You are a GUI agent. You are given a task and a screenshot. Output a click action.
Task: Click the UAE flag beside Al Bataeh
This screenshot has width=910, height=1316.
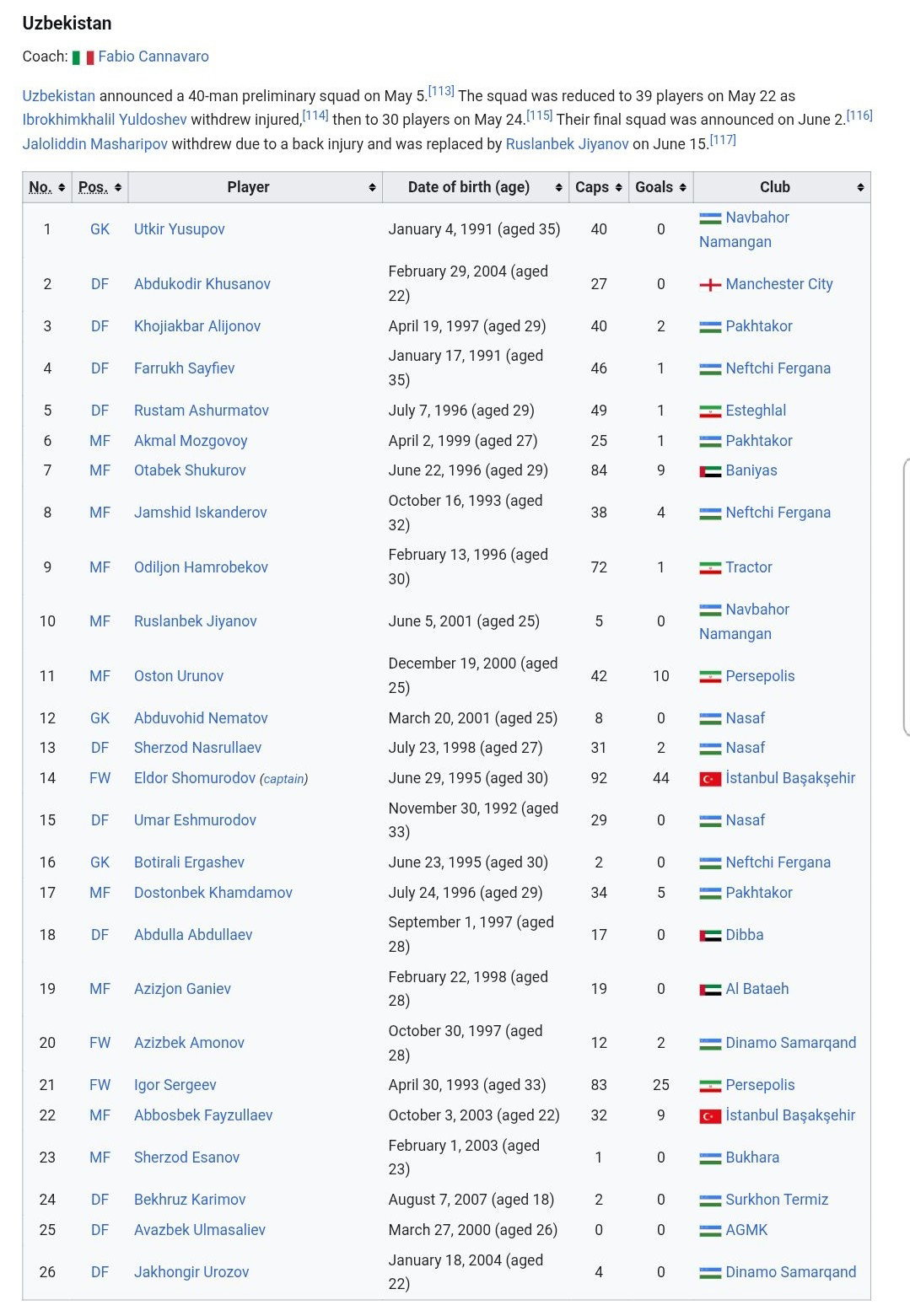point(710,990)
